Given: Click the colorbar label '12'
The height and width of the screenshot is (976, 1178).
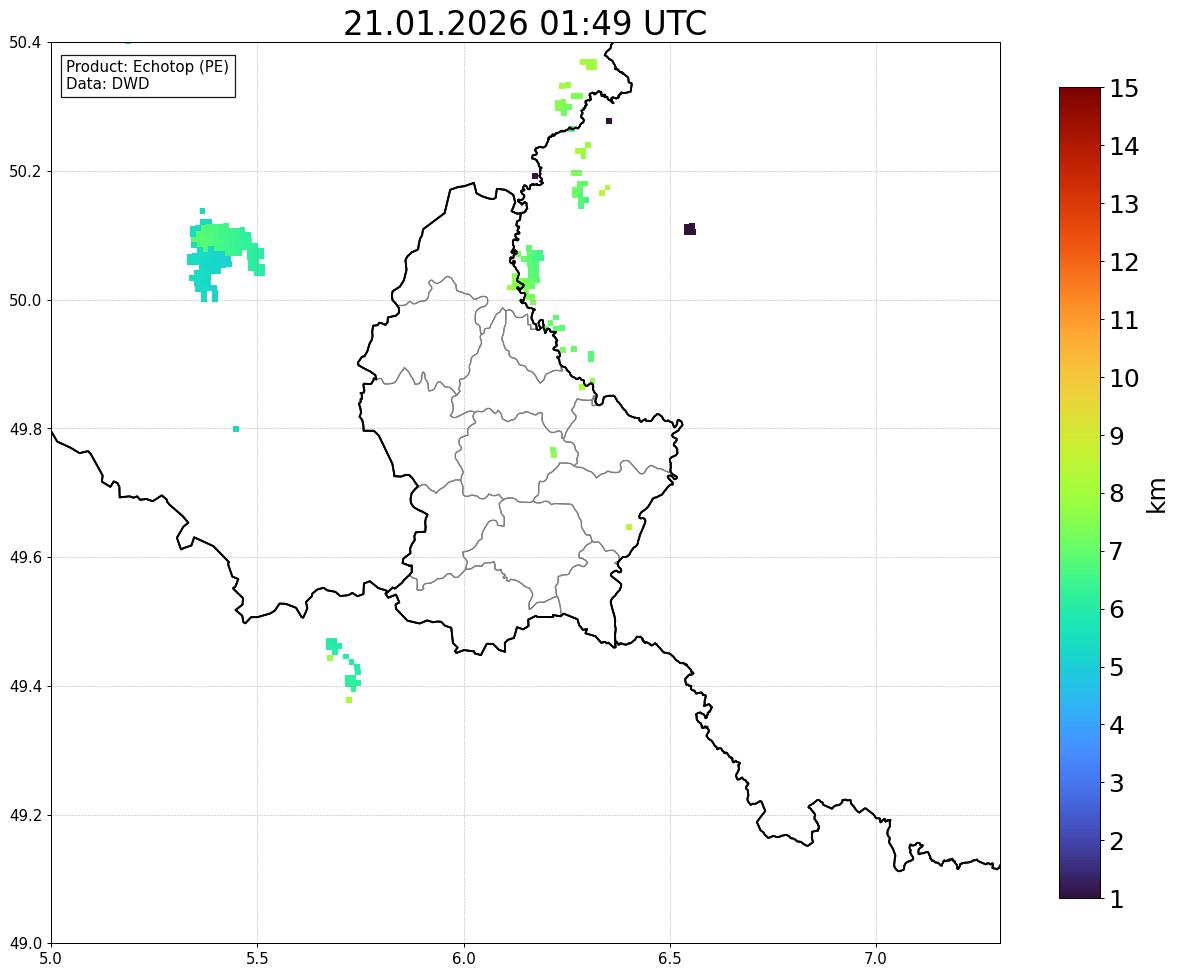Looking at the screenshot, I should [1124, 262].
